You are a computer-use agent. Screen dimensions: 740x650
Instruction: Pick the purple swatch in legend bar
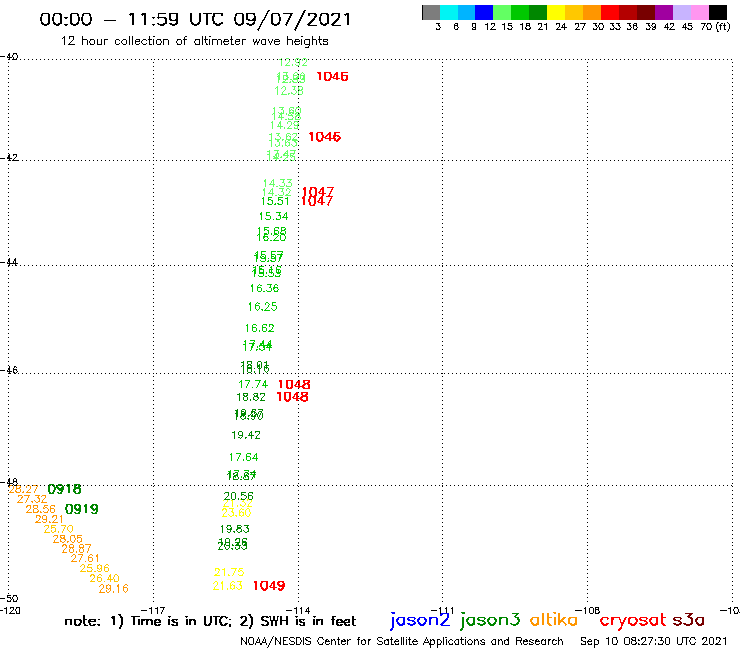click(664, 12)
